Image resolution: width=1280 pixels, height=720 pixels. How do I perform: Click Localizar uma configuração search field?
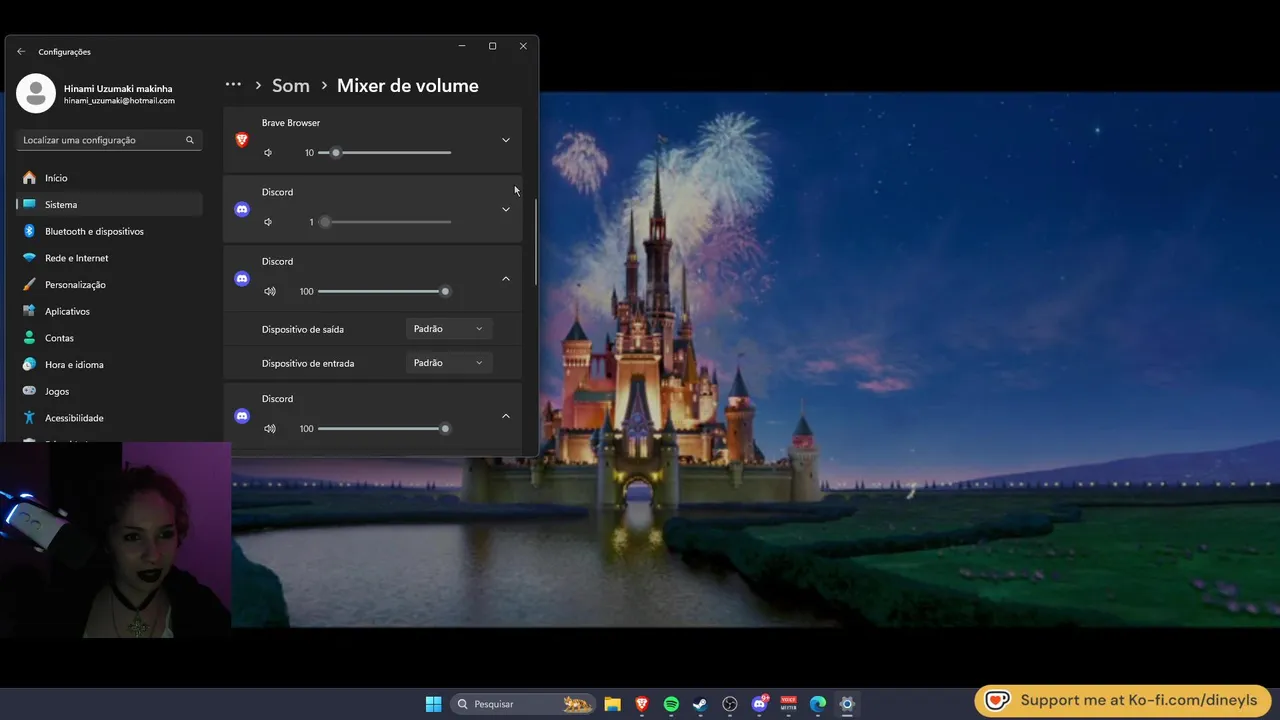coord(109,140)
